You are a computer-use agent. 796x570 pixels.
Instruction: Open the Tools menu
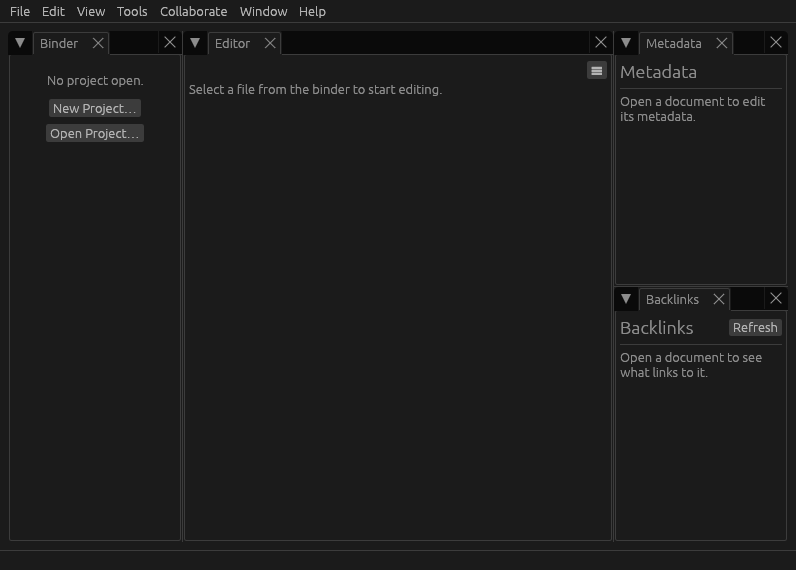tap(132, 11)
